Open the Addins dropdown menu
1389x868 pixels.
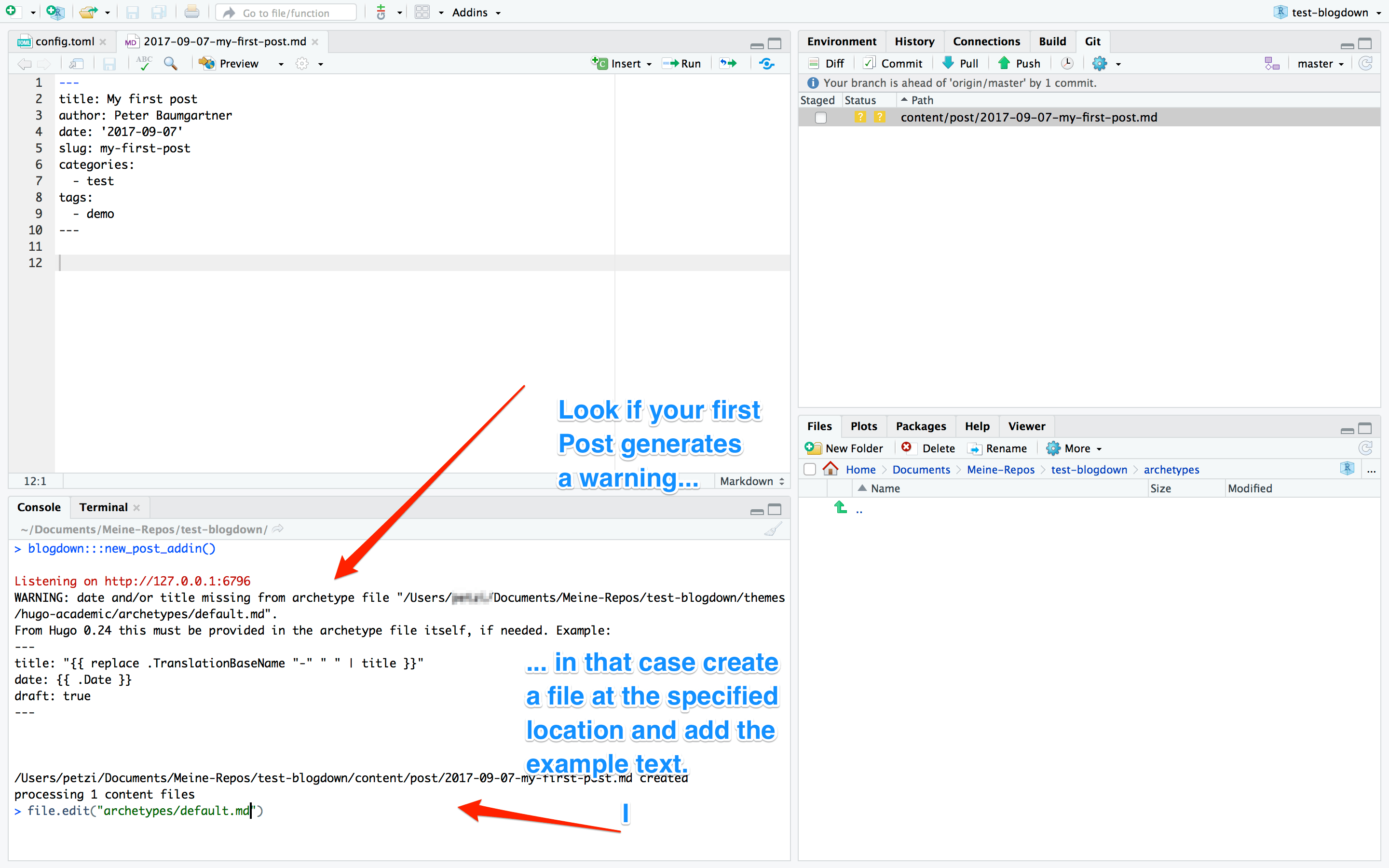point(476,13)
